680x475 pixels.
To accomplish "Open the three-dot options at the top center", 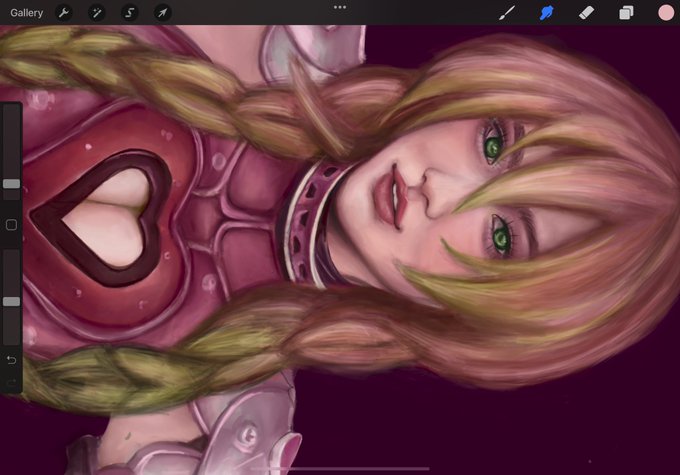I will coord(340,7).
